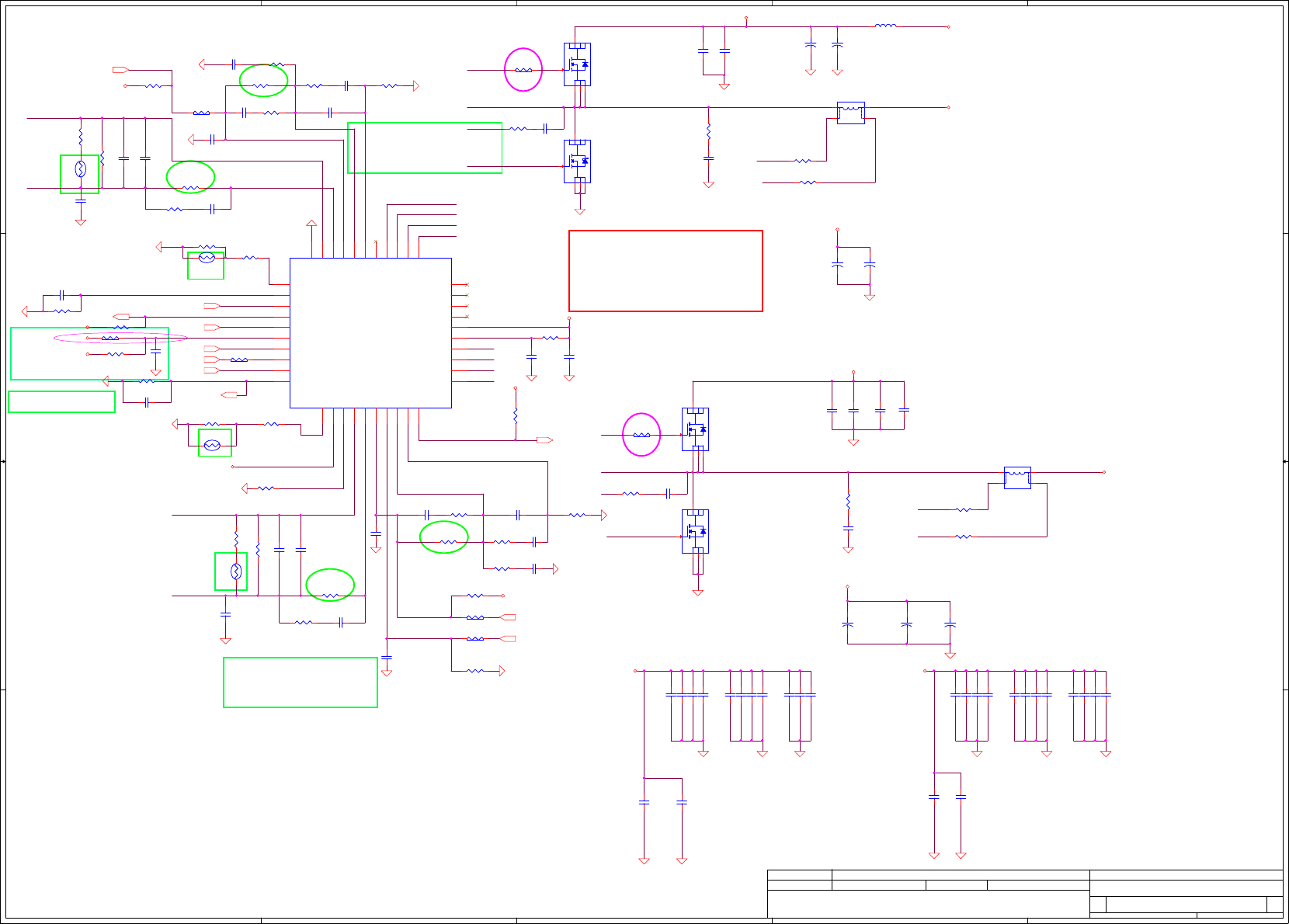The width and height of the screenshot is (1289, 924).
Task: Select the upper MOSFET of the top half-bridge
Action: [577, 64]
